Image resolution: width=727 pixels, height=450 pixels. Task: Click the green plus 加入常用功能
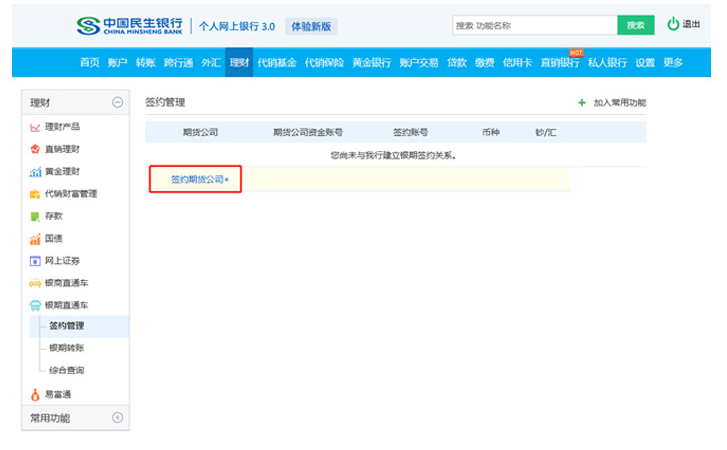pos(582,103)
